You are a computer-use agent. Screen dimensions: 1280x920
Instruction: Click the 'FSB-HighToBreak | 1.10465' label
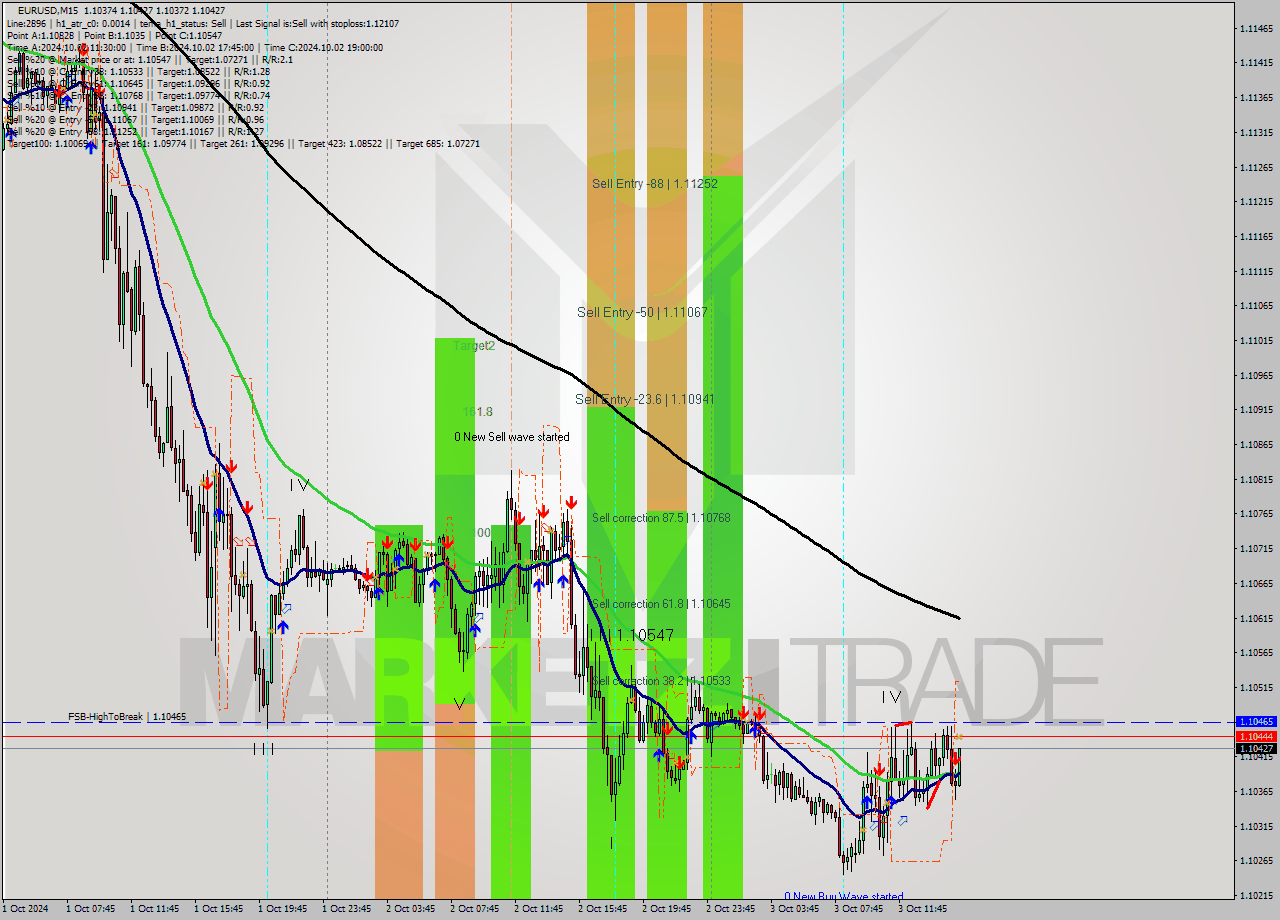(x=127, y=717)
